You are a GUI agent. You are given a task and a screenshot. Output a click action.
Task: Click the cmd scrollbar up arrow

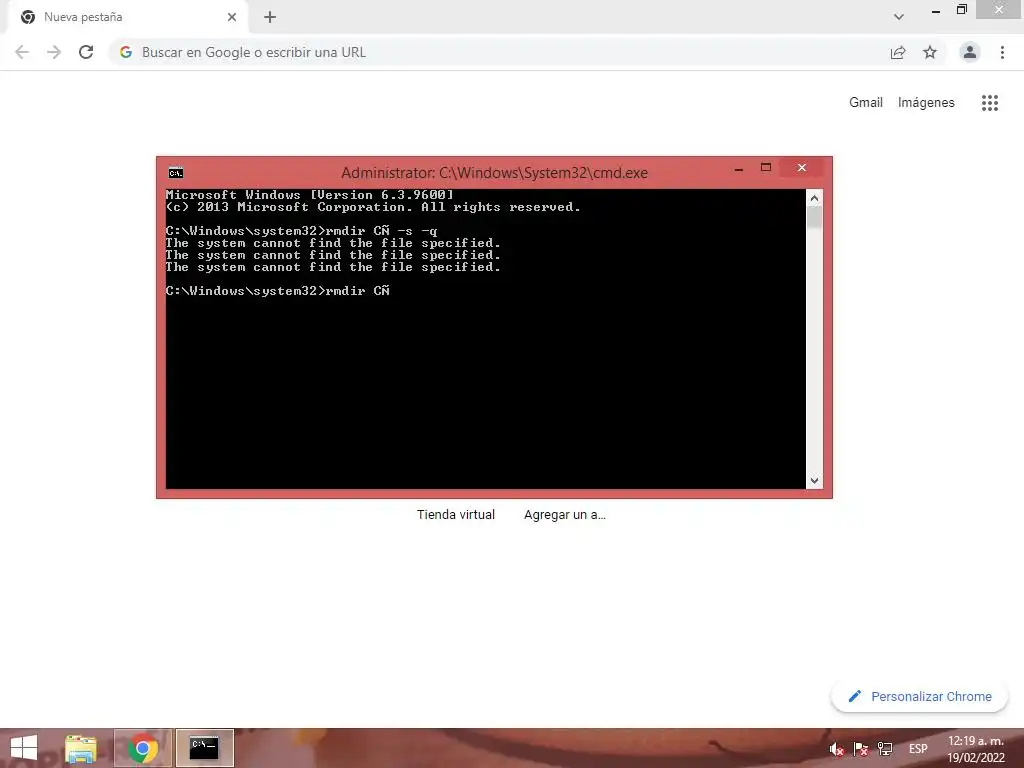(x=814, y=197)
